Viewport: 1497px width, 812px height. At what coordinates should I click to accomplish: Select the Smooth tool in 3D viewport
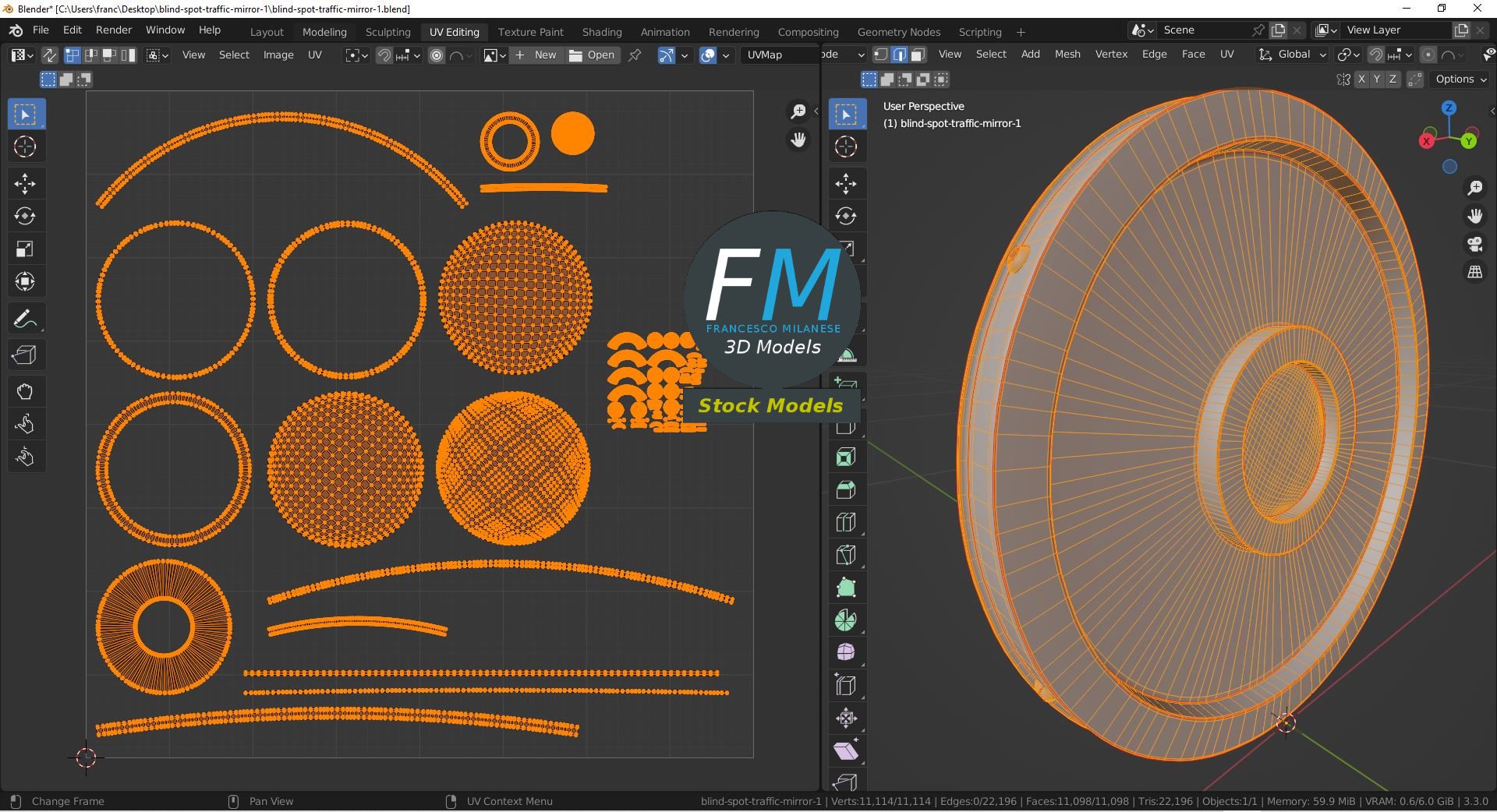point(846,652)
